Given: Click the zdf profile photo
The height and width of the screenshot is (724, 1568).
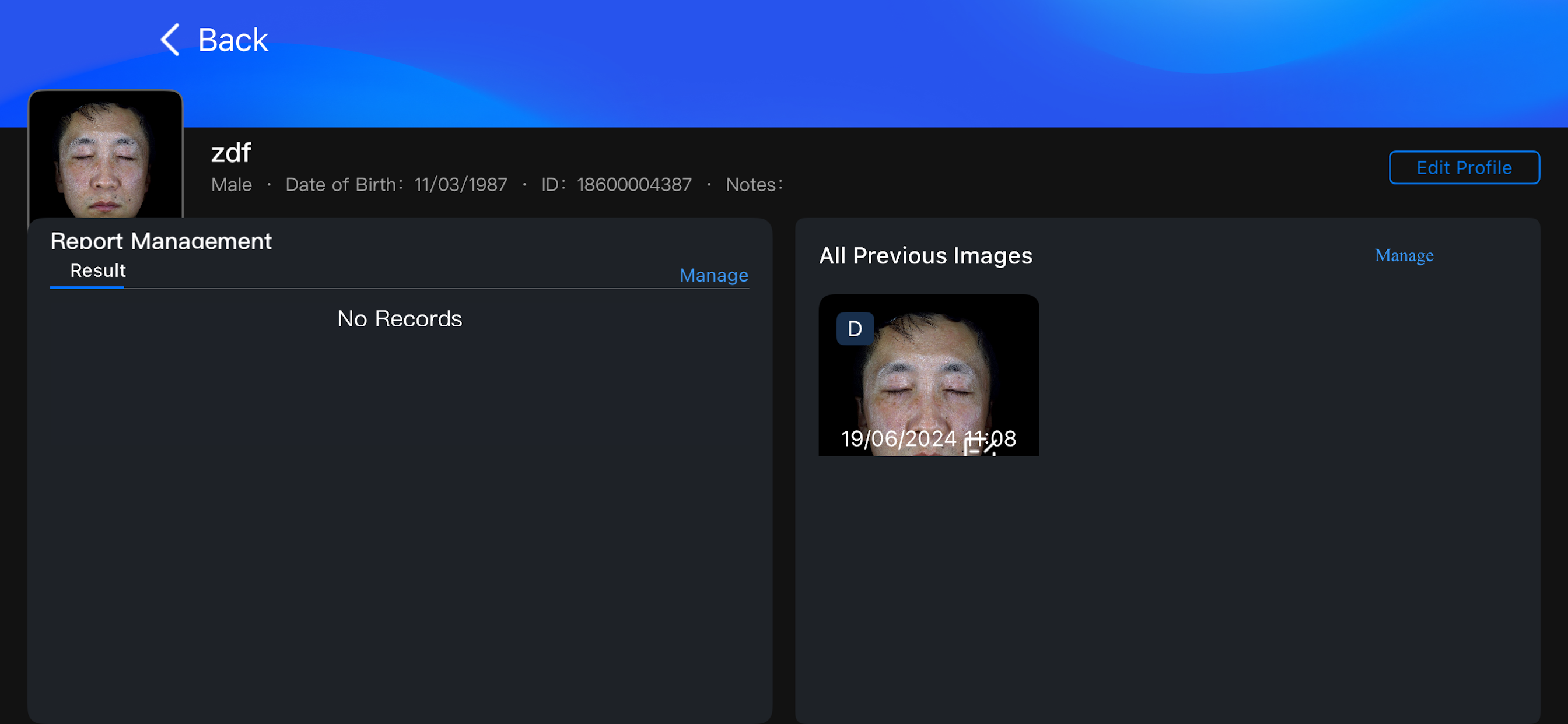Looking at the screenshot, I should tap(106, 154).
